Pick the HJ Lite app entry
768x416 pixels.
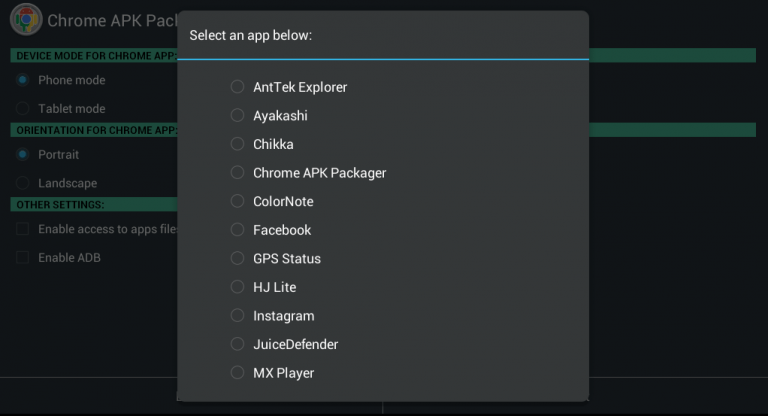click(x=237, y=287)
